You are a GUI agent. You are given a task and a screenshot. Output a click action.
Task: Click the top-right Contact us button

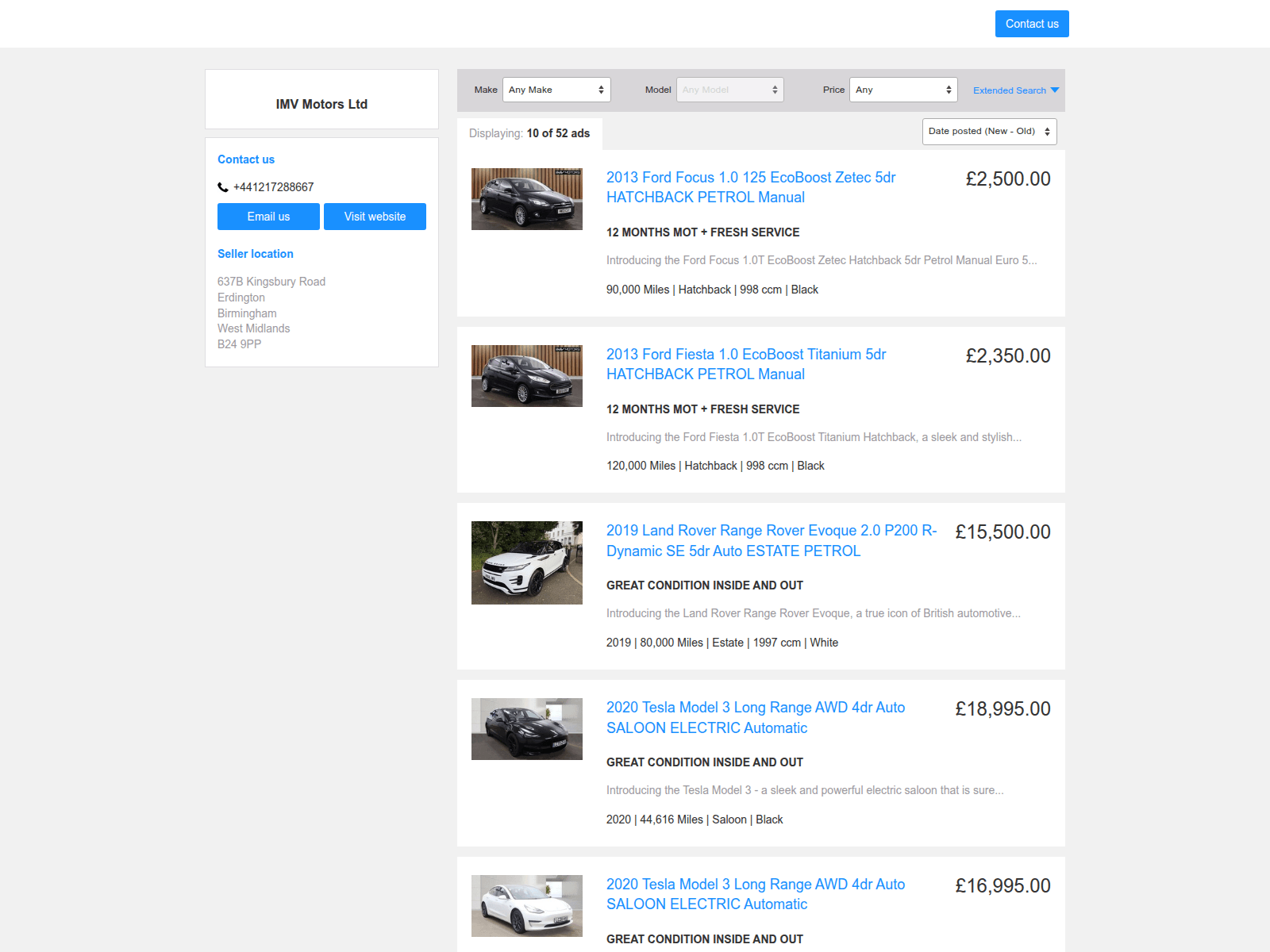pyautogui.click(x=1032, y=24)
